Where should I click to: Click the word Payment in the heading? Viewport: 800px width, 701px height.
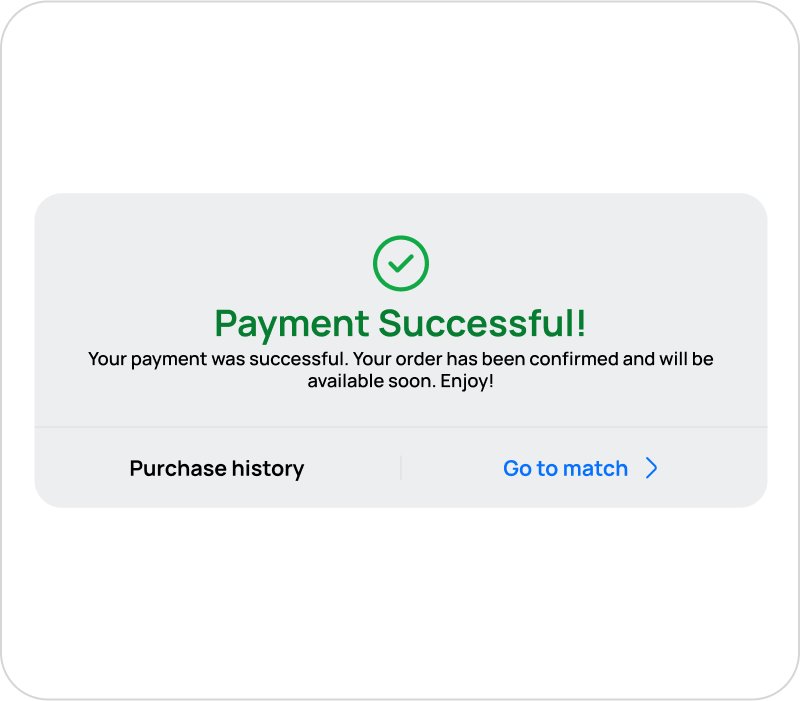click(x=292, y=323)
